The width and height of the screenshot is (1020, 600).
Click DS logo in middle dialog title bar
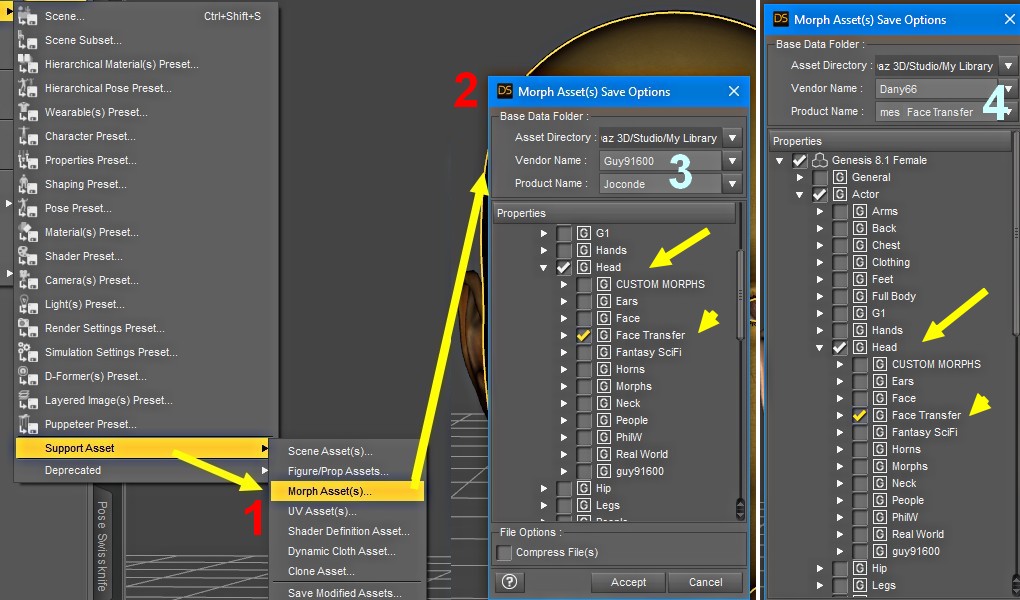pyautogui.click(x=505, y=91)
